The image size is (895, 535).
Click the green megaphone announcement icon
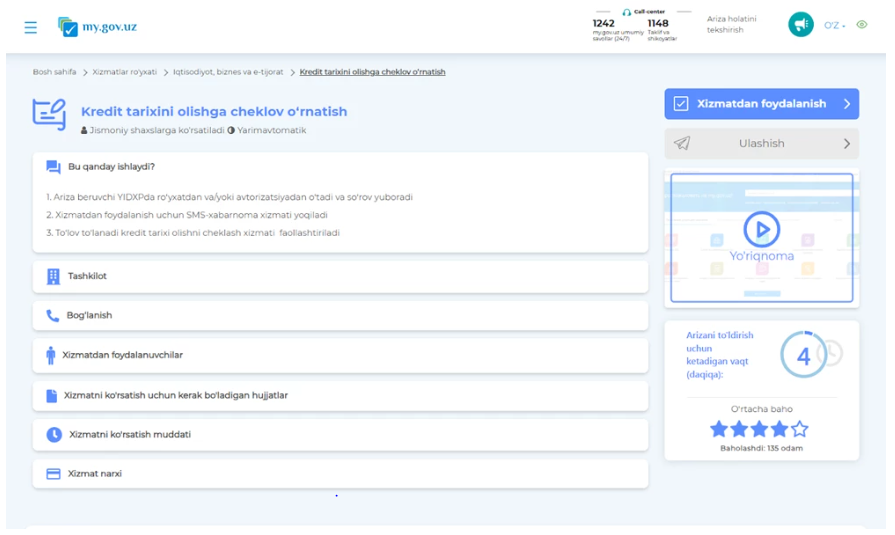(801, 25)
